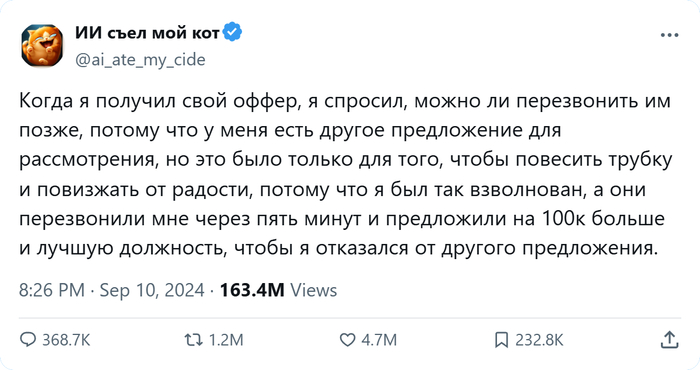Click the 368.7K replies count

[66, 341]
